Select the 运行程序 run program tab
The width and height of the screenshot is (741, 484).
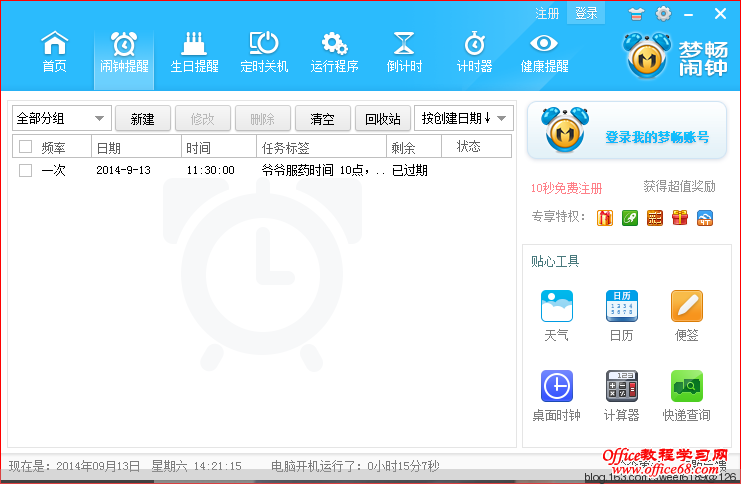click(x=334, y=52)
